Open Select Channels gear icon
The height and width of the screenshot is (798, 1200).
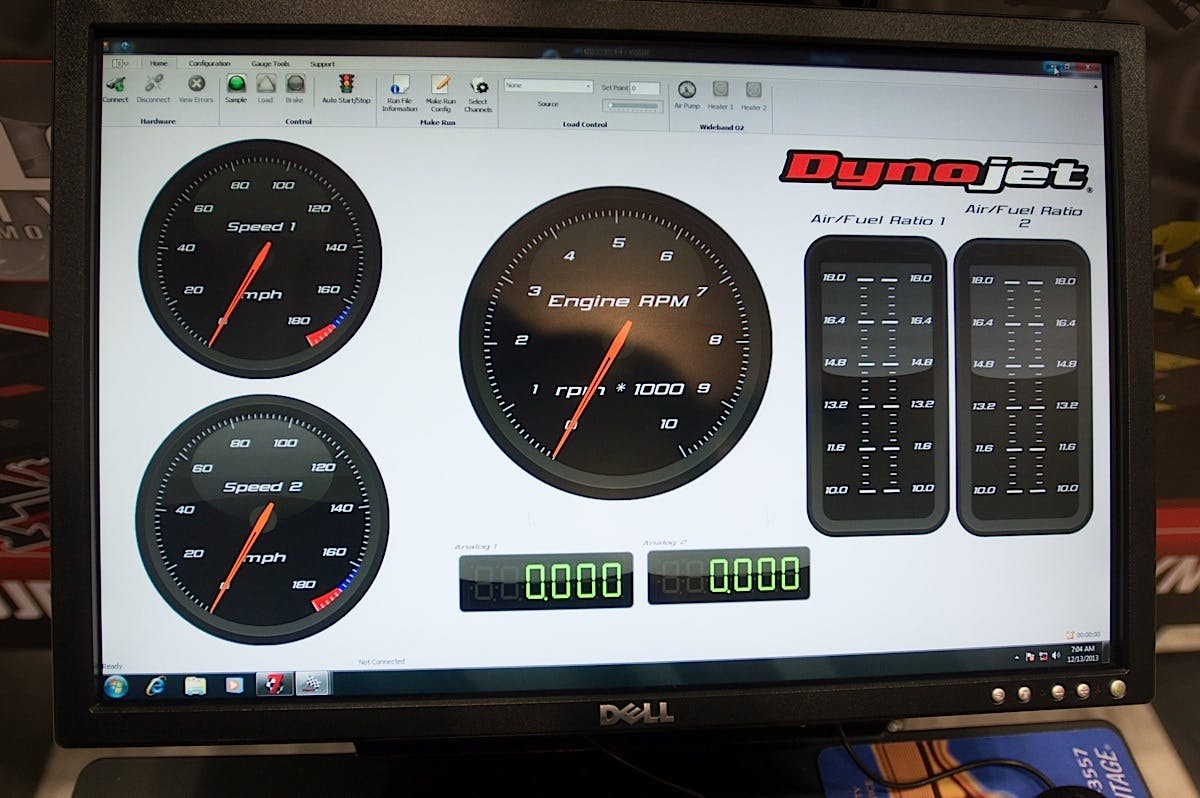pos(478,88)
